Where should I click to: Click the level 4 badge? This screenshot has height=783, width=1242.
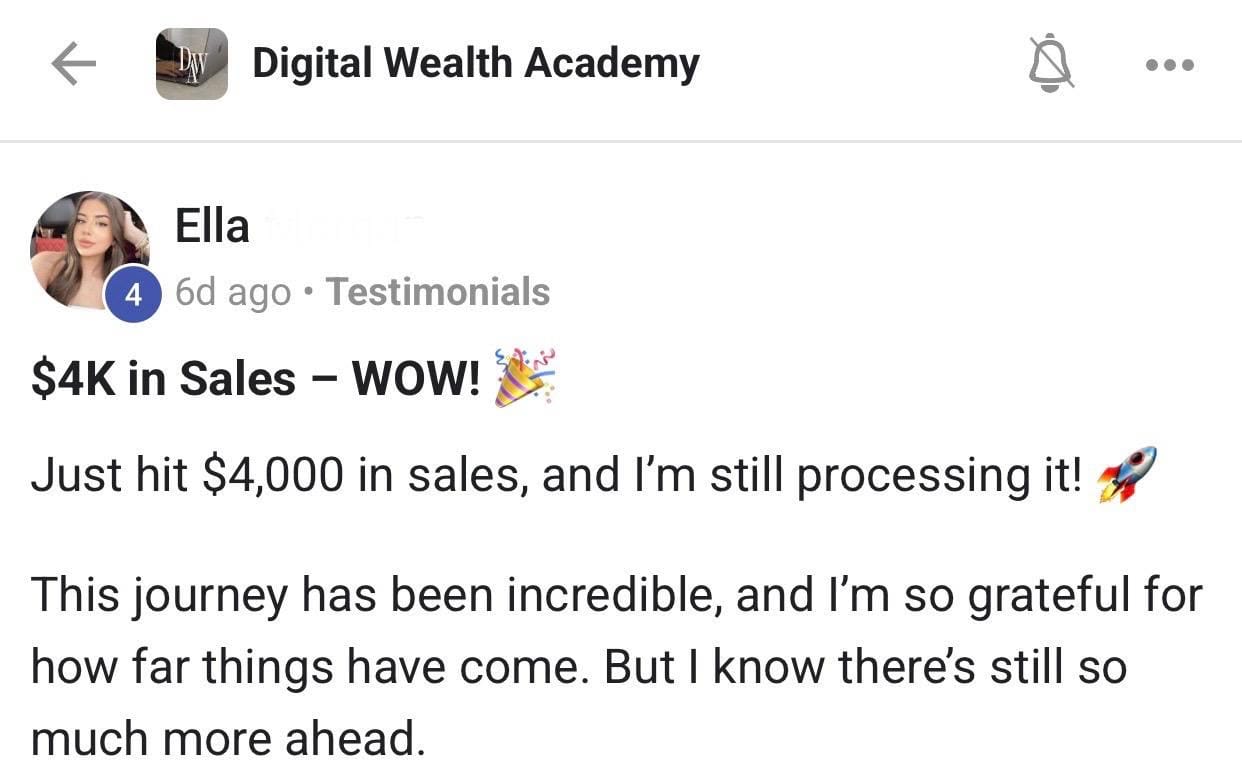point(133,293)
